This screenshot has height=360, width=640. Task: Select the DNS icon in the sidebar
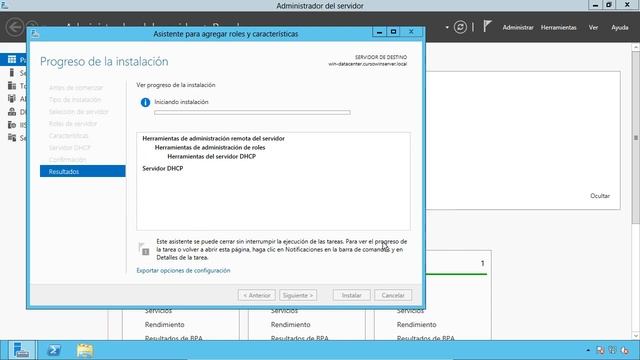(x=12, y=112)
